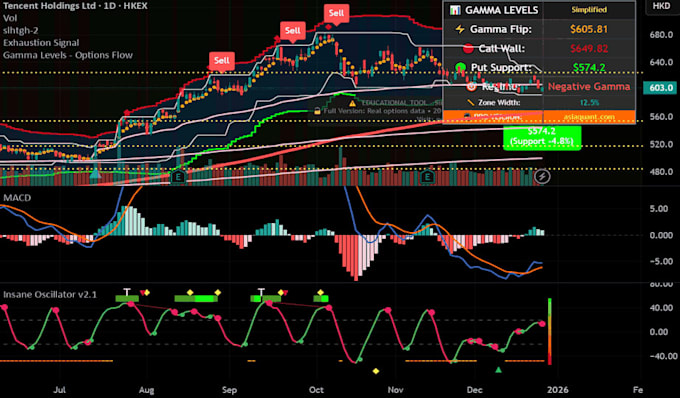Click the 680.0 price axis label
This screenshot has height=398, width=680.
click(x=661, y=35)
